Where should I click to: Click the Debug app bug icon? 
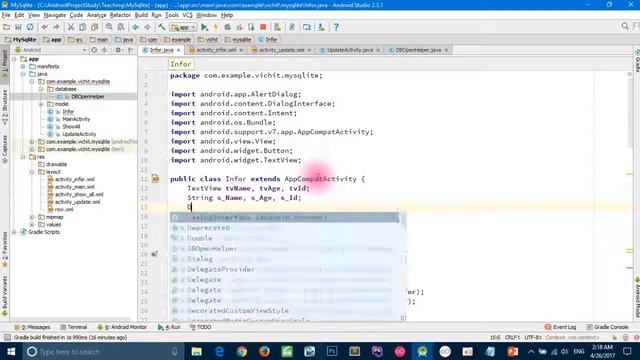click(x=227, y=27)
